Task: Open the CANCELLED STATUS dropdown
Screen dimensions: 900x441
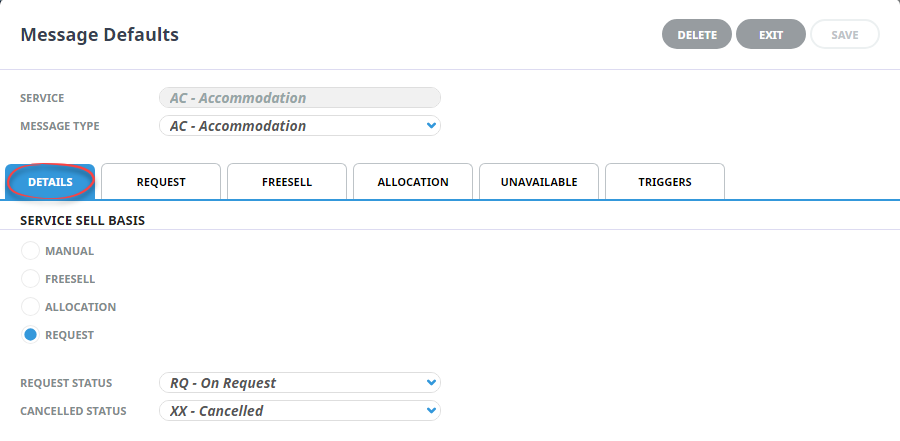Action: pos(300,411)
